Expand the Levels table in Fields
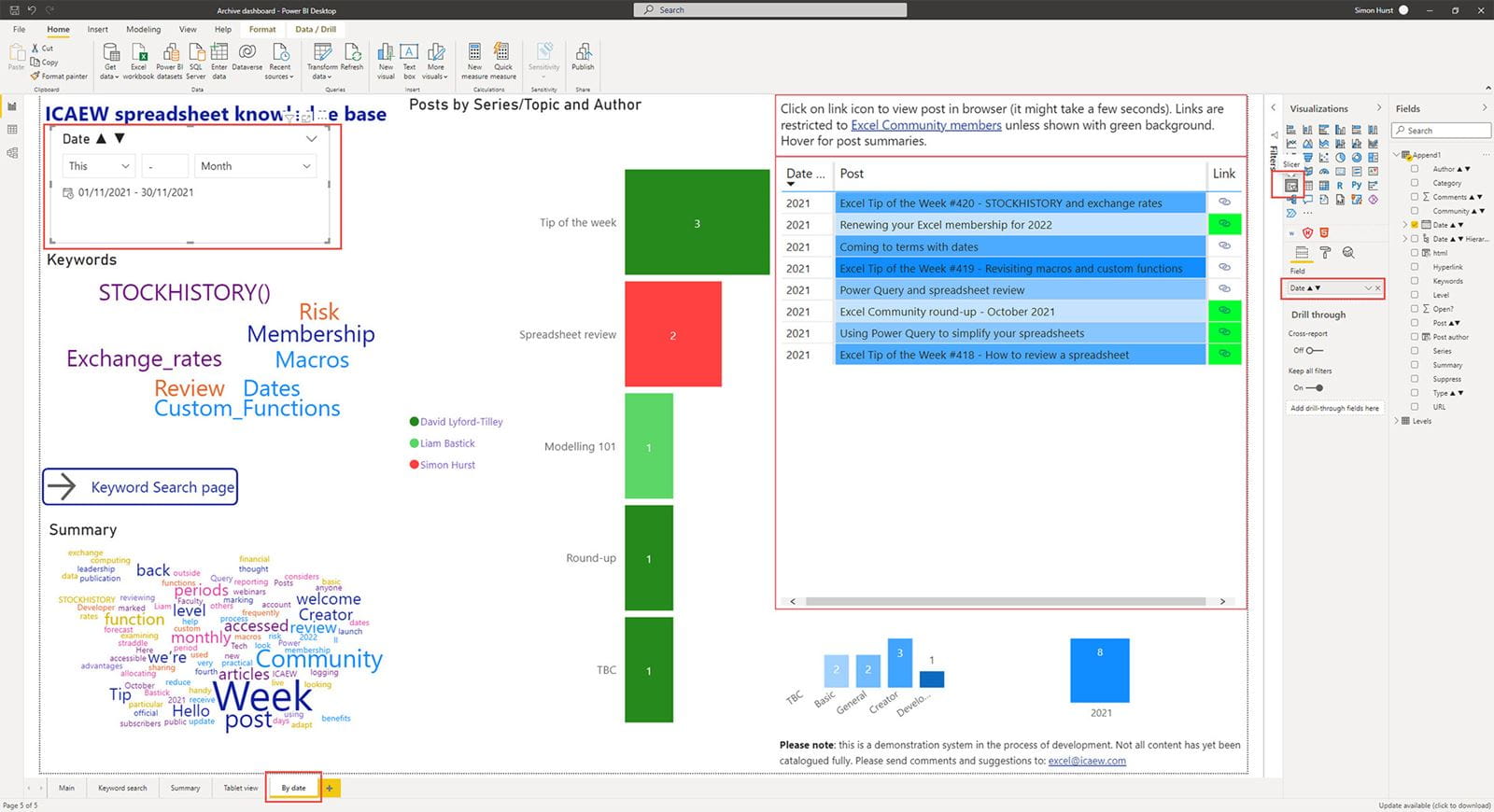Image resolution: width=1494 pixels, height=812 pixels. (1398, 421)
